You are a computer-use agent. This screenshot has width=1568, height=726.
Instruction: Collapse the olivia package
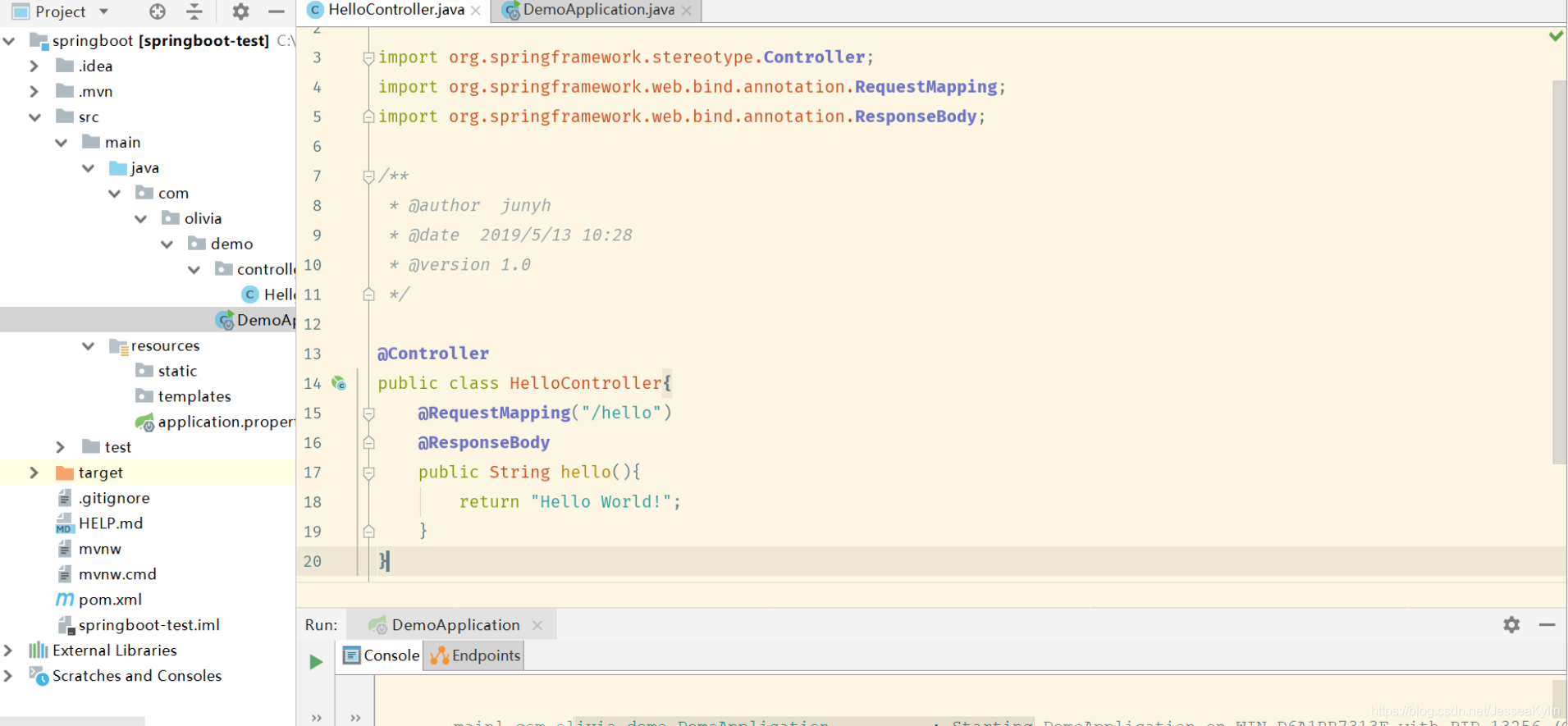pos(140,218)
